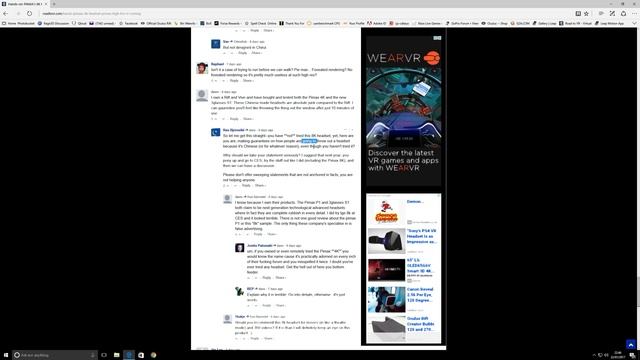Click the green creature commenter avatar
640x360 pixels.
point(240,291)
